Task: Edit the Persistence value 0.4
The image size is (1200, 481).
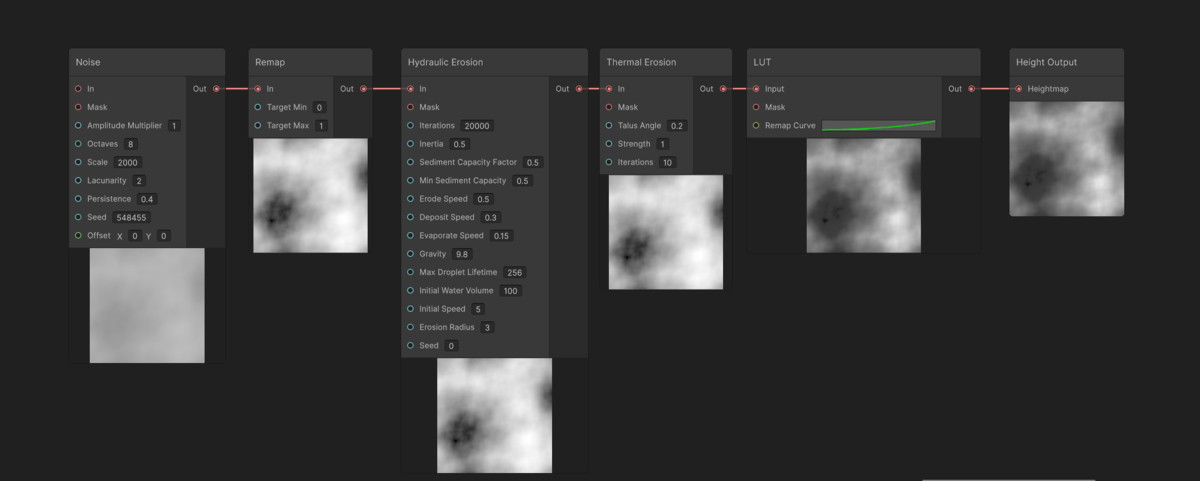Action: (x=147, y=199)
